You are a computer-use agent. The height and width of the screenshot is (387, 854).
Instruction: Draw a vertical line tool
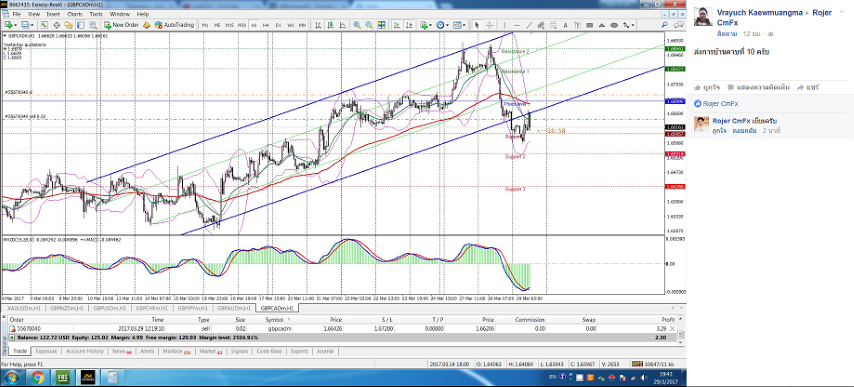[504, 24]
